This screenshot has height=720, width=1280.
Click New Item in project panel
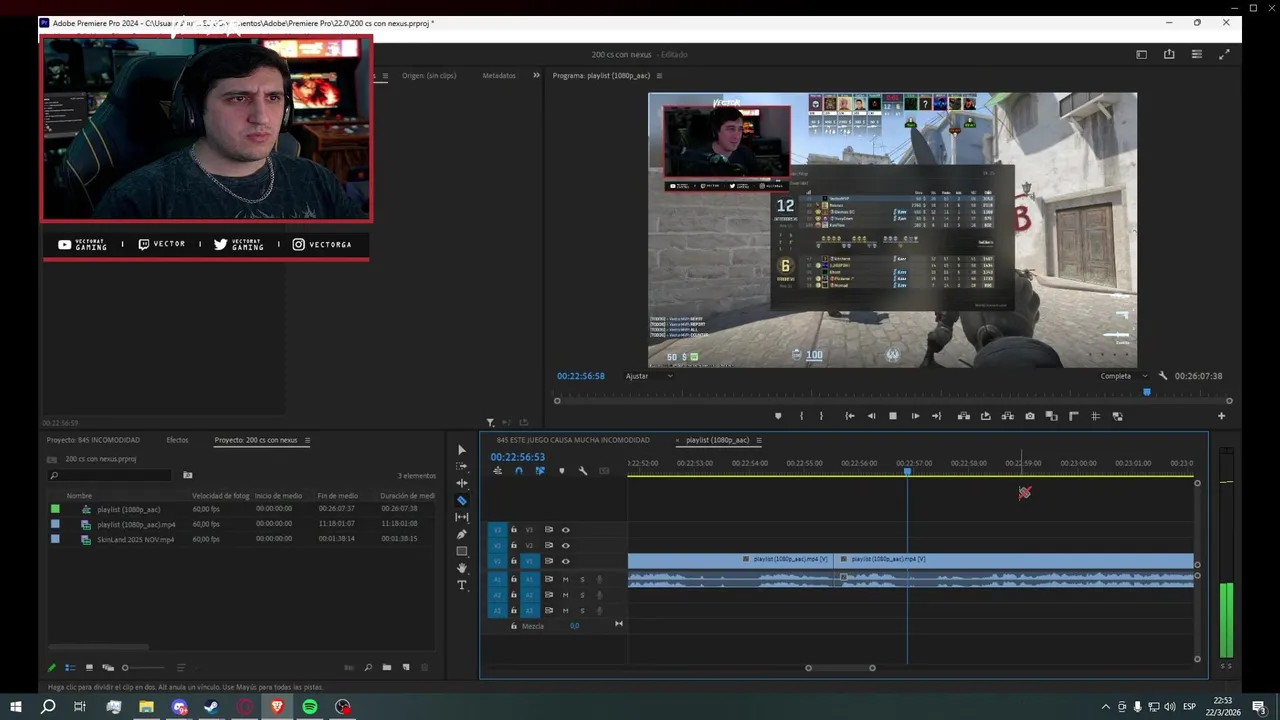pos(406,668)
